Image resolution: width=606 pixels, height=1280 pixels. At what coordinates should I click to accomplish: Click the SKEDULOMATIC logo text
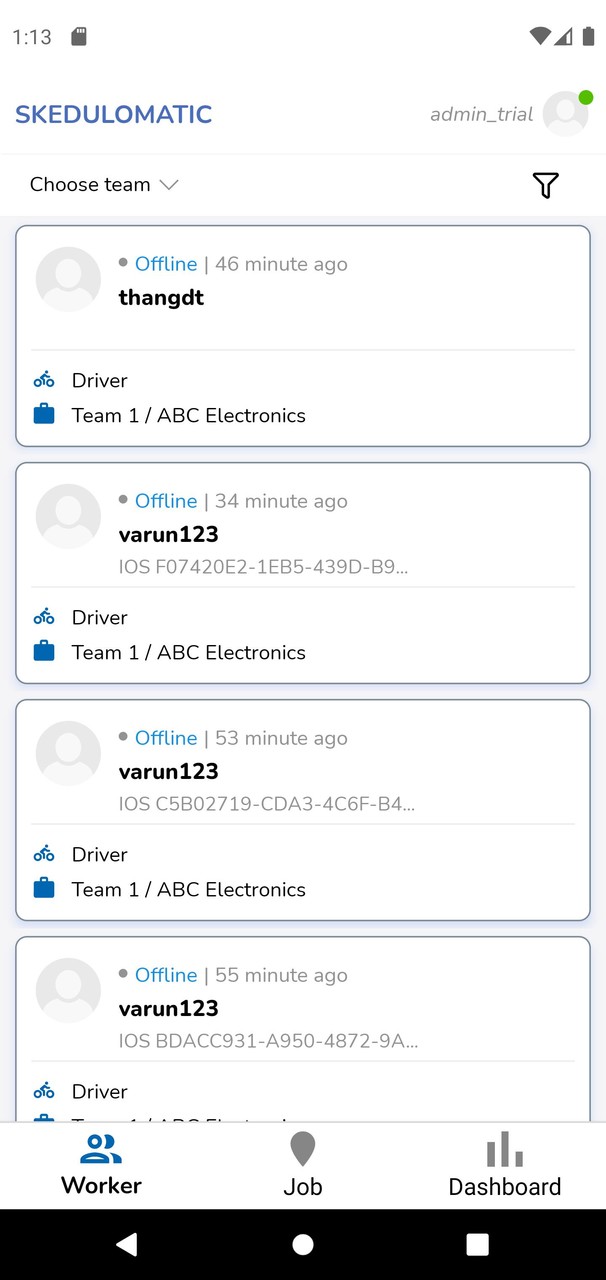(x=113, y=114)
